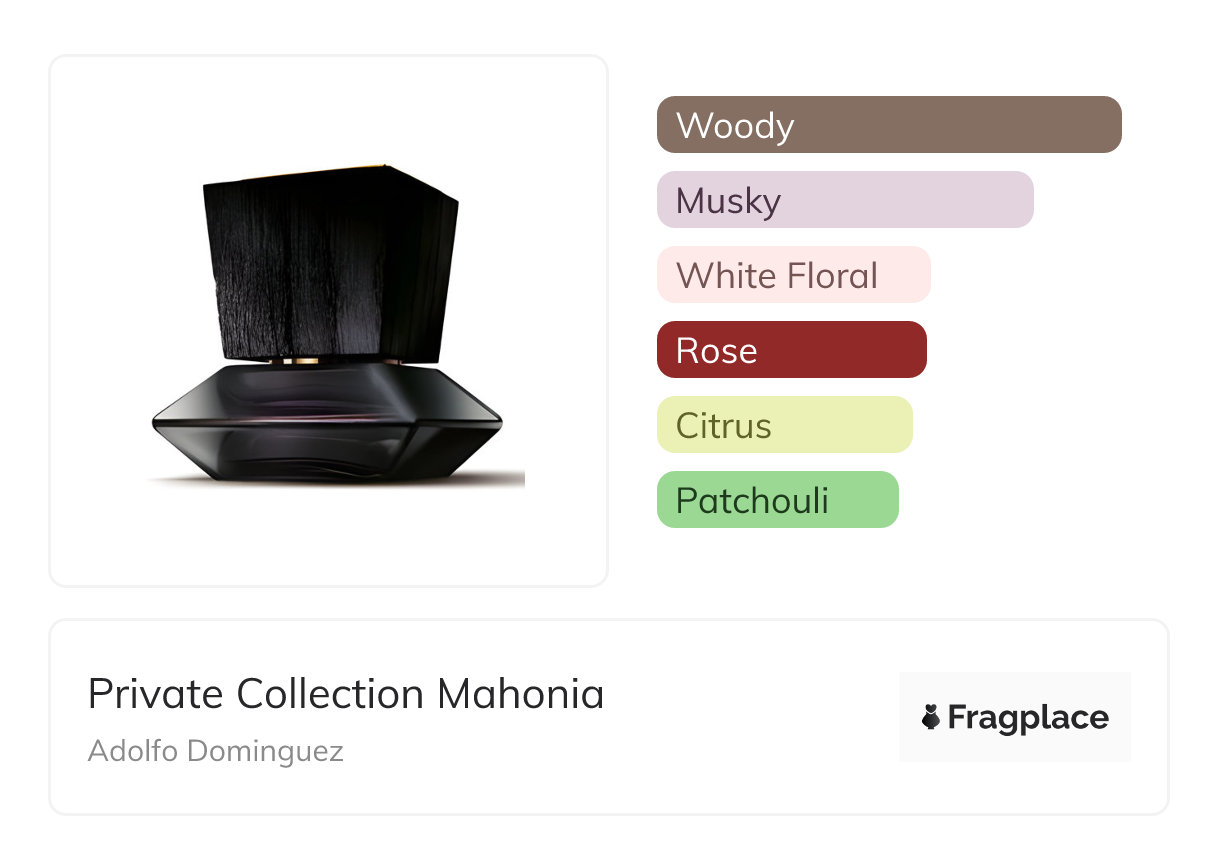Choose the pink White Floral accord bar
1218x864 pixels.
point(905,275)
